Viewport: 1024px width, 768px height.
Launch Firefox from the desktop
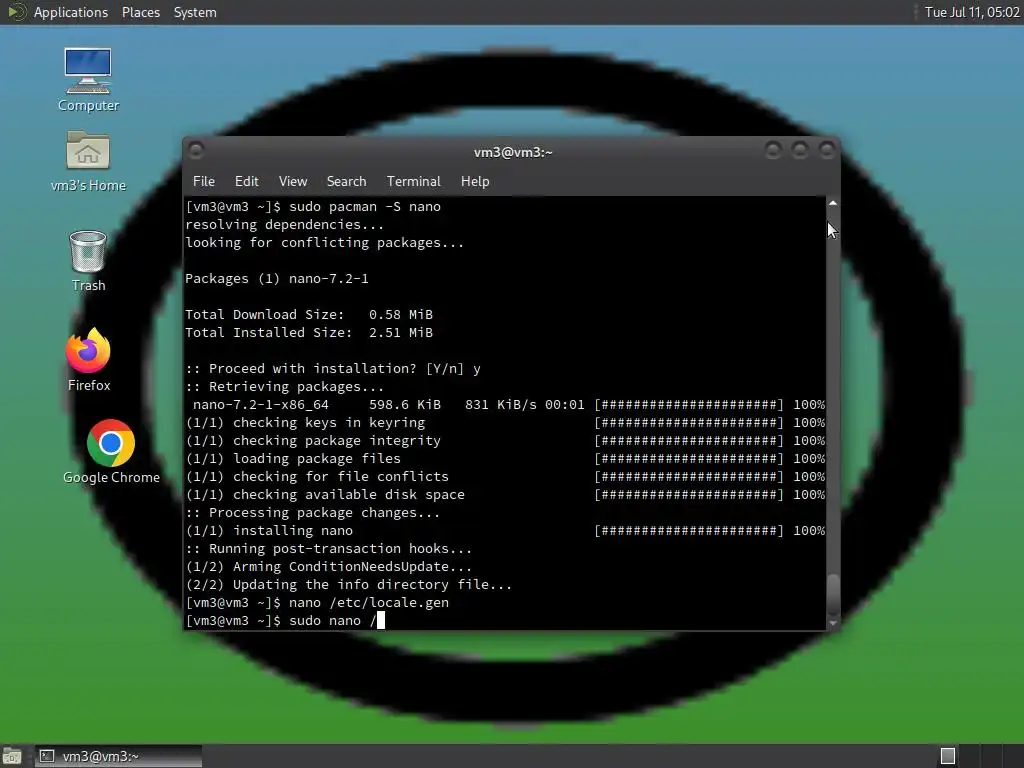coord(88,360)
